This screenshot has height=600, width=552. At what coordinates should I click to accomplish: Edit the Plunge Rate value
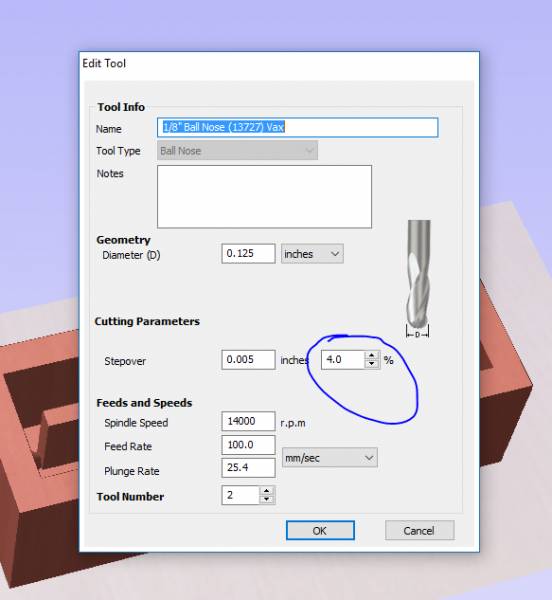coord(248,468)
